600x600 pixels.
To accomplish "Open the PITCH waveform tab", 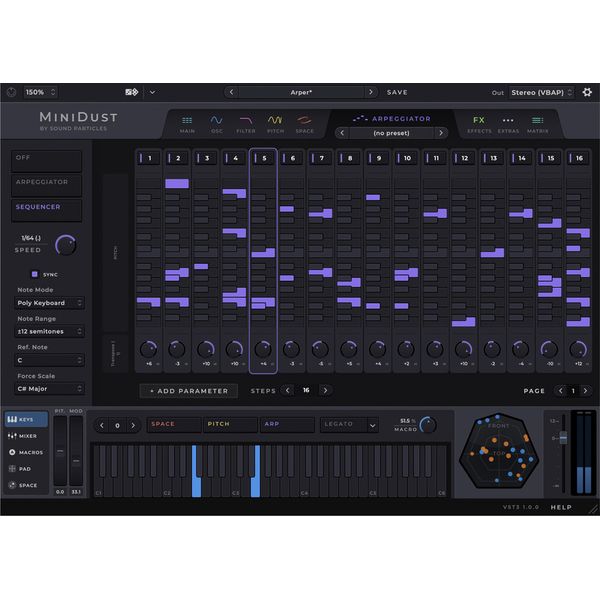I will (x=275, y=125).
